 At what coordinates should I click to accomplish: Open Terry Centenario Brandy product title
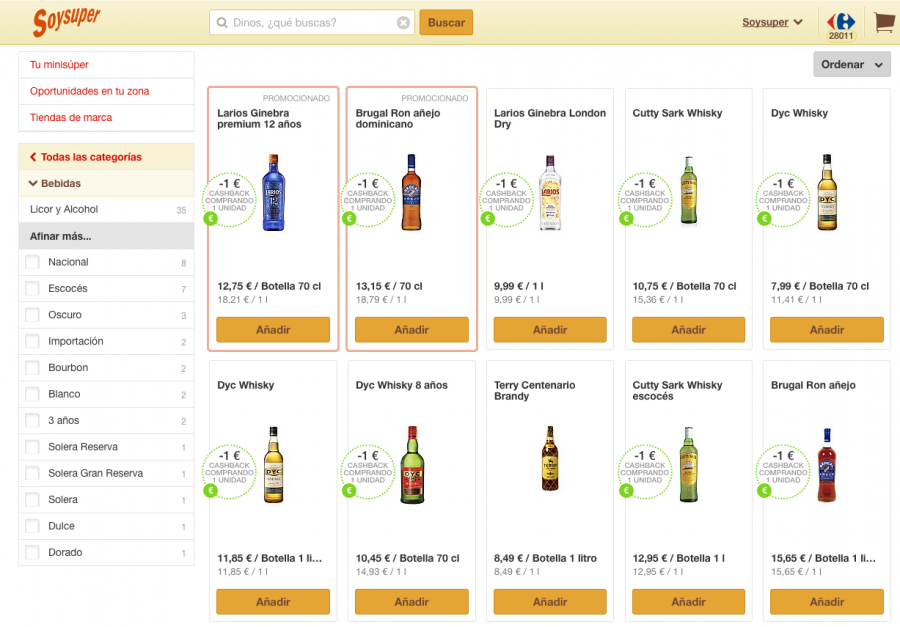point(534,390)
